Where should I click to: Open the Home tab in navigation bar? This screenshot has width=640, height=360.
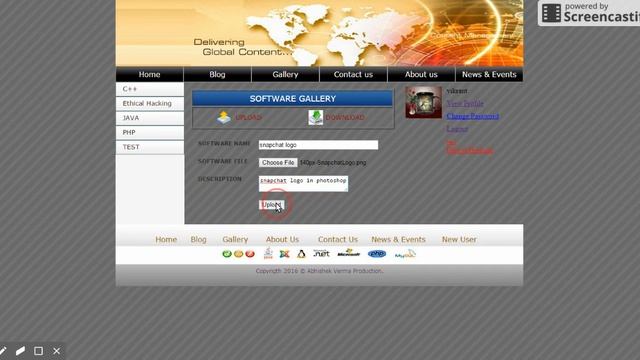point(149,74)
